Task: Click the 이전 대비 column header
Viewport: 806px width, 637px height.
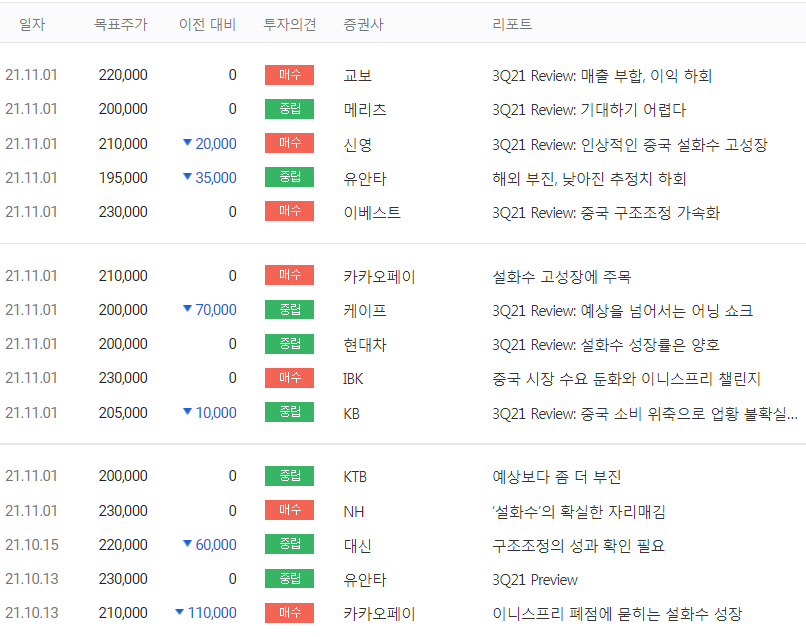Action: pyautogui.click(x=207, y=24)
